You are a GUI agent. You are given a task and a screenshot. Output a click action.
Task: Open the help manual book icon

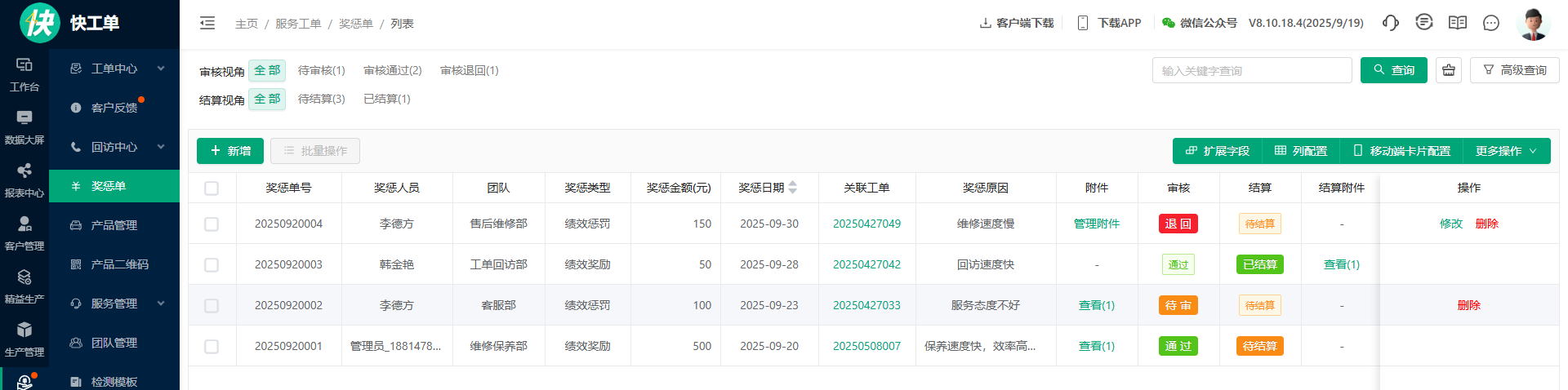[x=1458, y=23]
